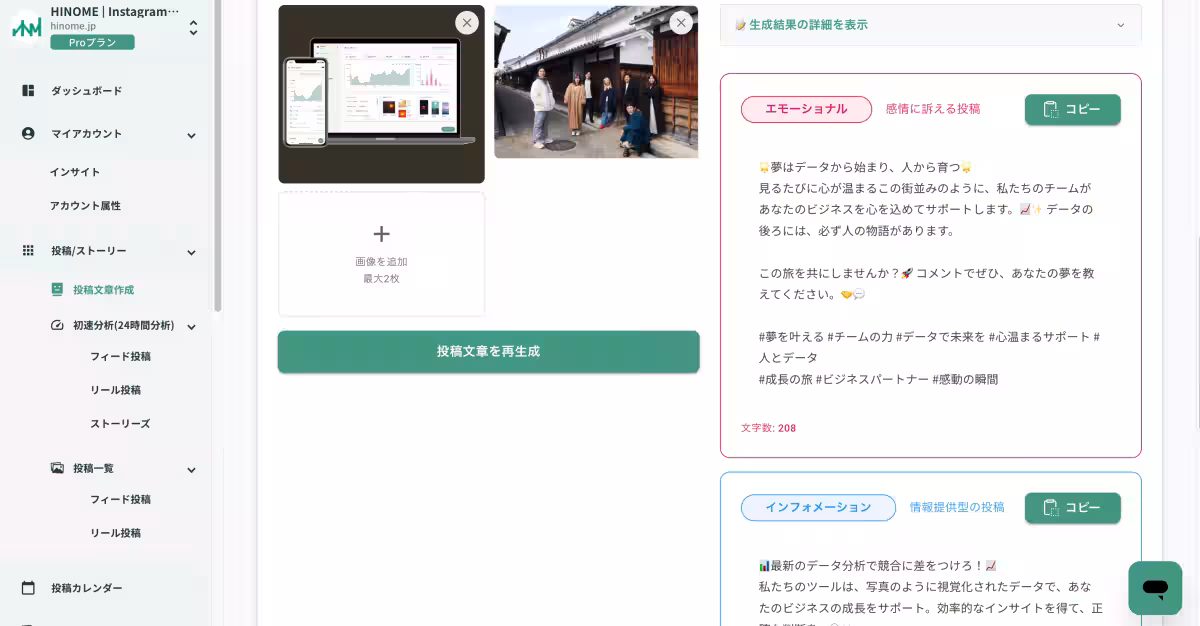Click the マイアカウント person icon

[28, 133]
